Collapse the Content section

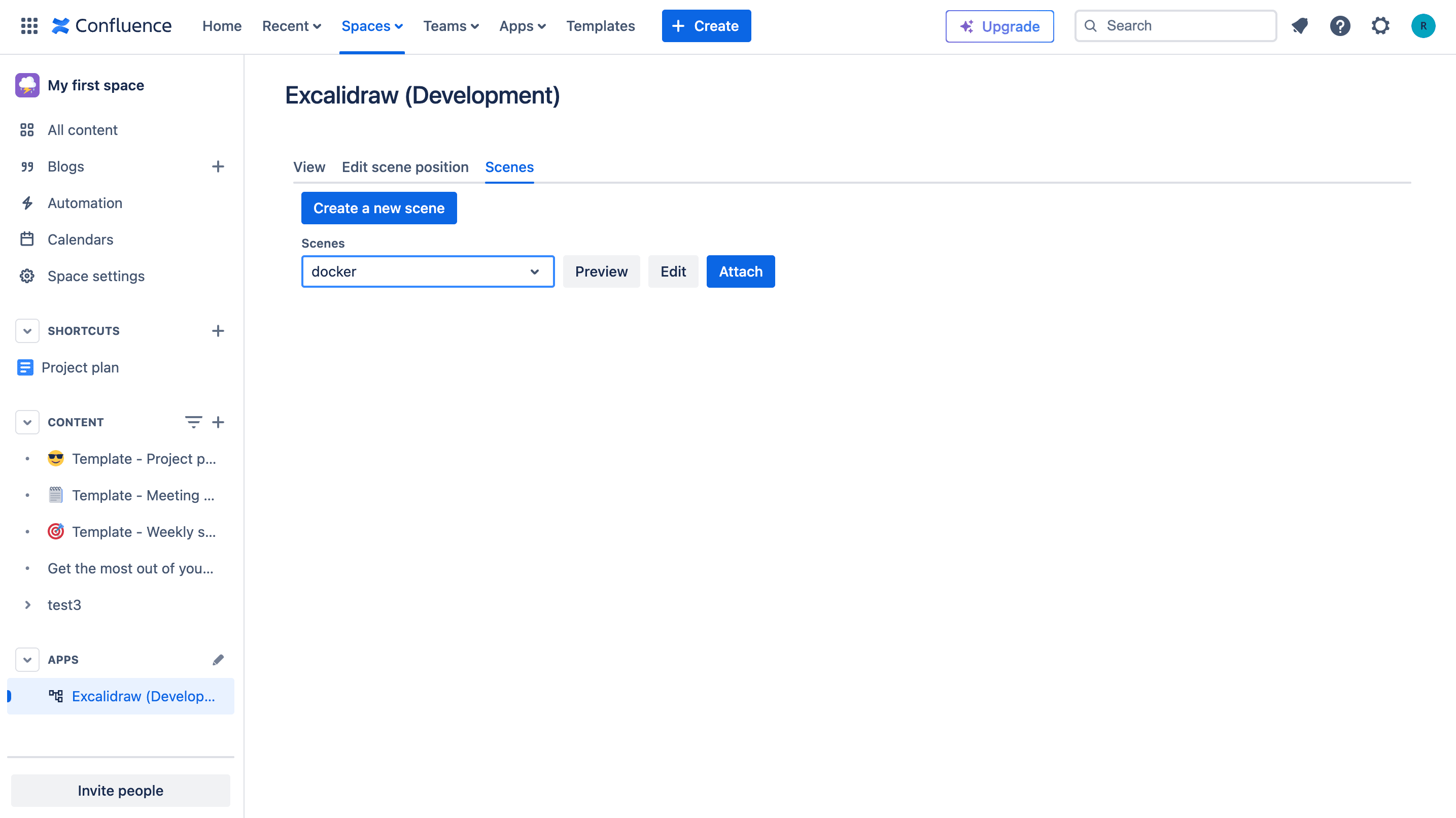[x=27, y=422]
